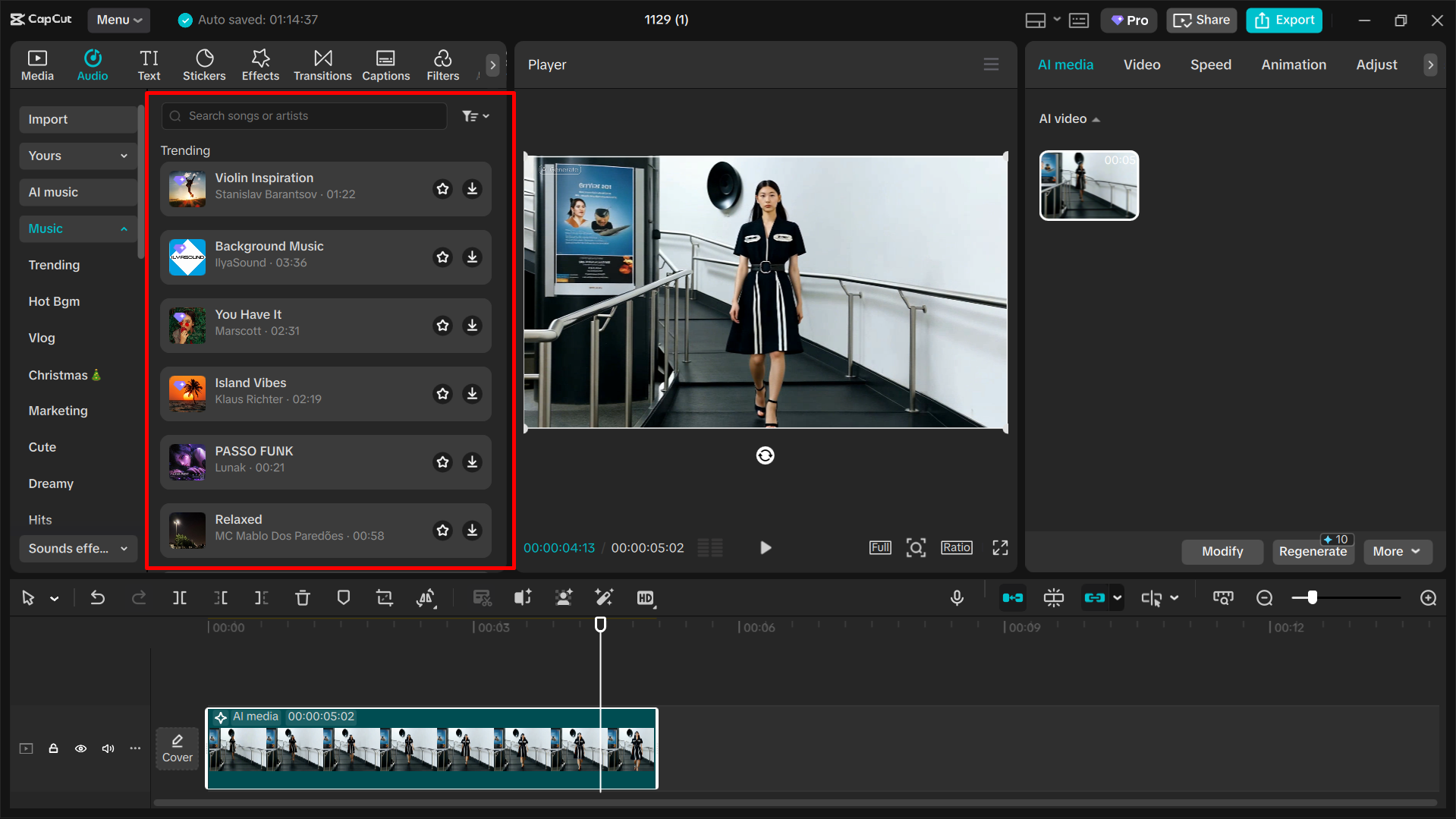Click the Delete trash icon in timeline toolbar
The image size is (1456, 819).
[x=303, y=598]
